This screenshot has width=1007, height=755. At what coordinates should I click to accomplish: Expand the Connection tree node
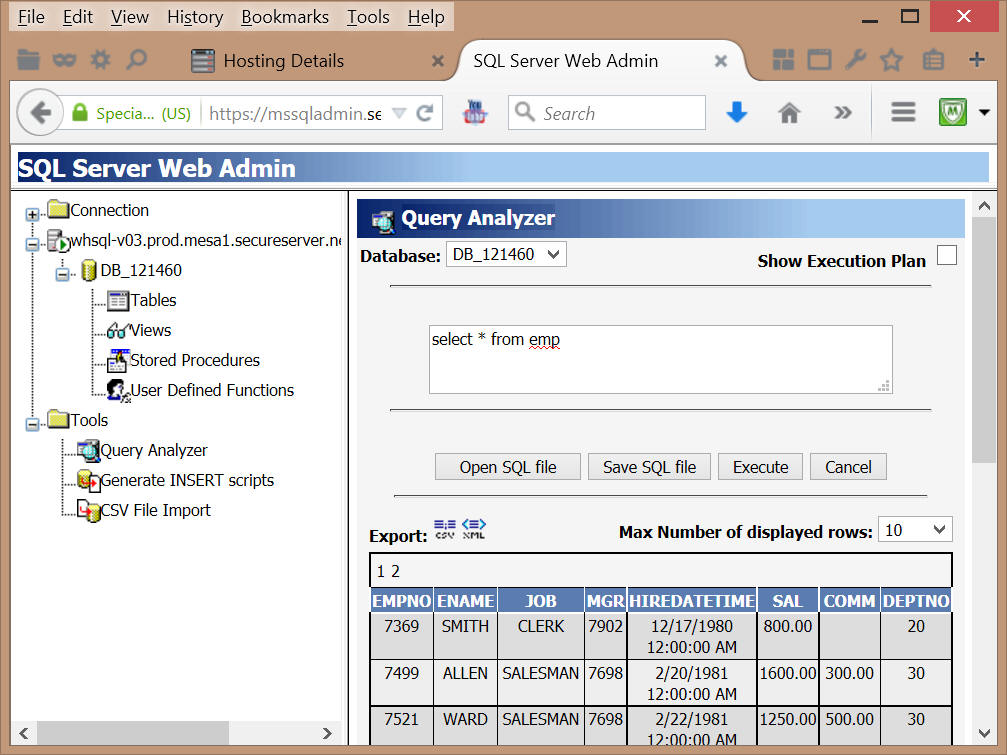32,214
